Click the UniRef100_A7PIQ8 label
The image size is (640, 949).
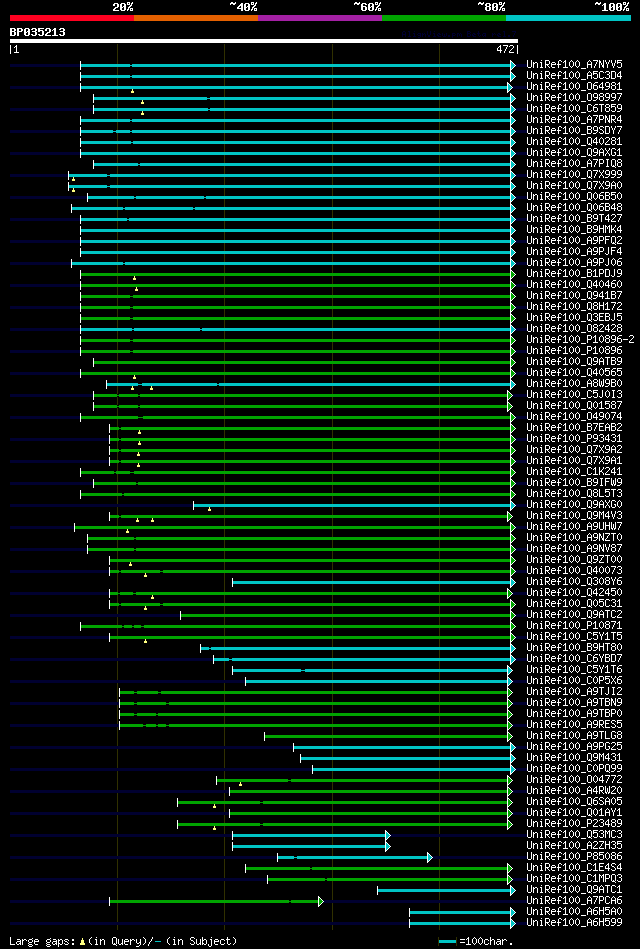tap(574, 163)
